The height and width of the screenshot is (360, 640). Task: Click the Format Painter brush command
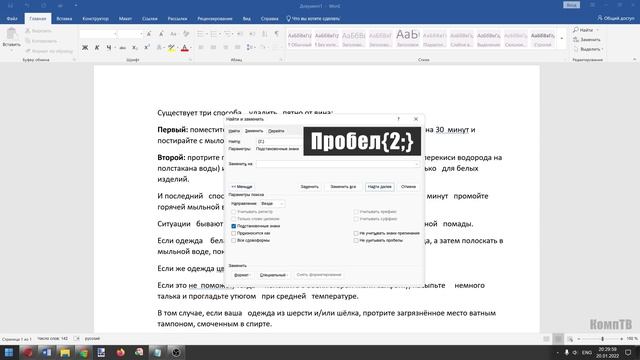tap(49, 51)
